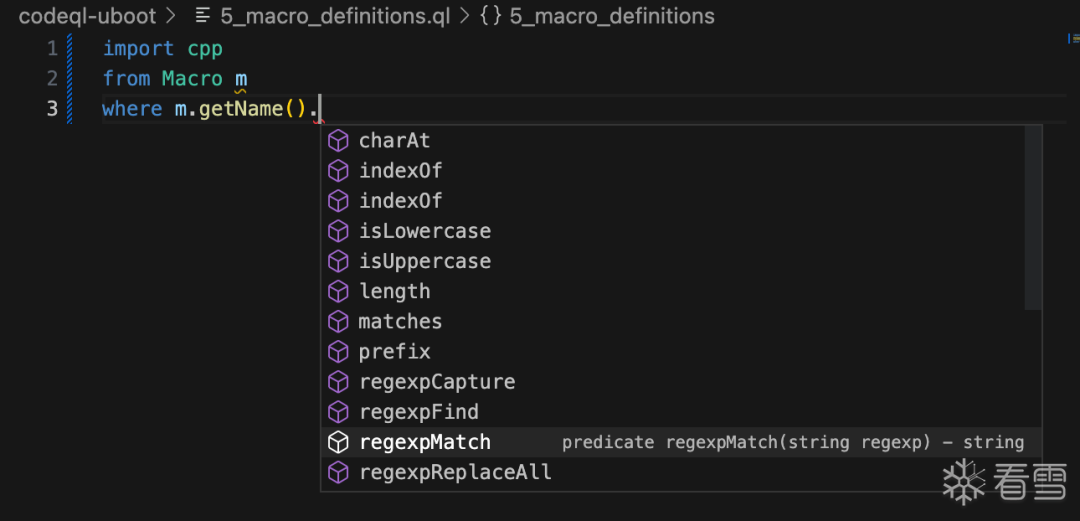Viewport: 1080px width, 521px height.
Task: Click the cube icon beside matches
Action: (338, 321)
